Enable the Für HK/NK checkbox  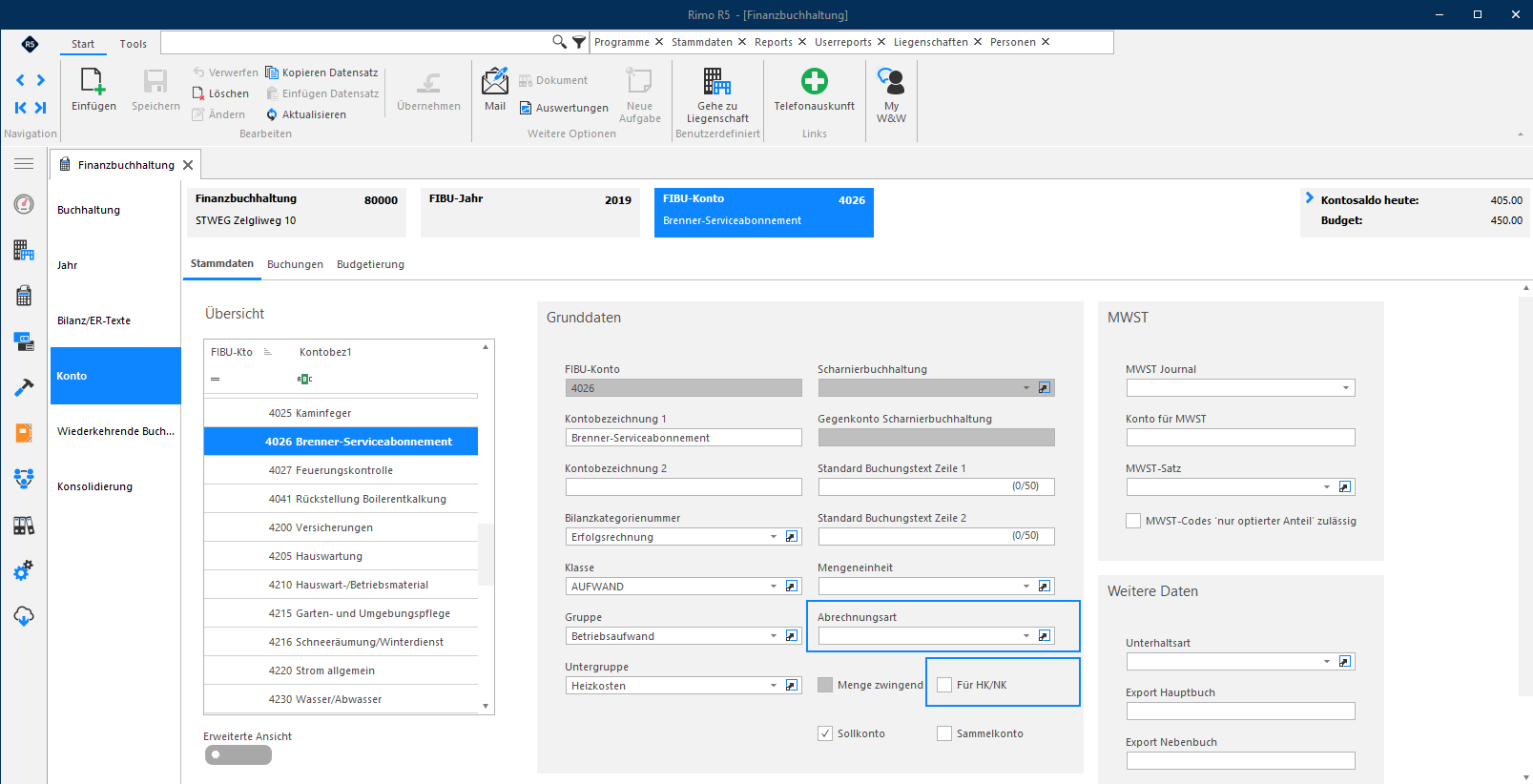tap(944, 685)
